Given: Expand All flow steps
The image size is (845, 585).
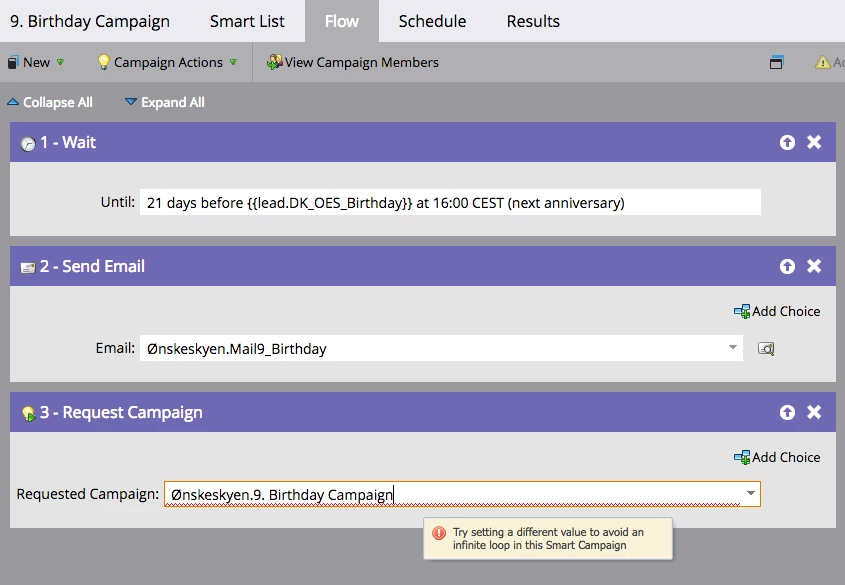Looking at the screenshot, I should coord(164,102).
